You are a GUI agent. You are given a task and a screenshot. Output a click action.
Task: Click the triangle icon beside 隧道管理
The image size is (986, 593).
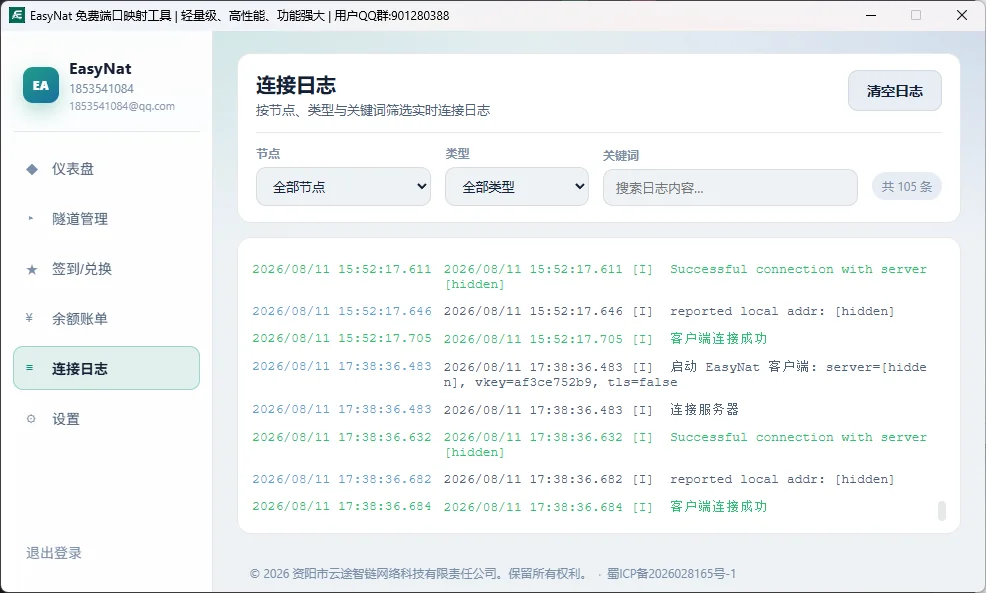(x=31, y=219)
